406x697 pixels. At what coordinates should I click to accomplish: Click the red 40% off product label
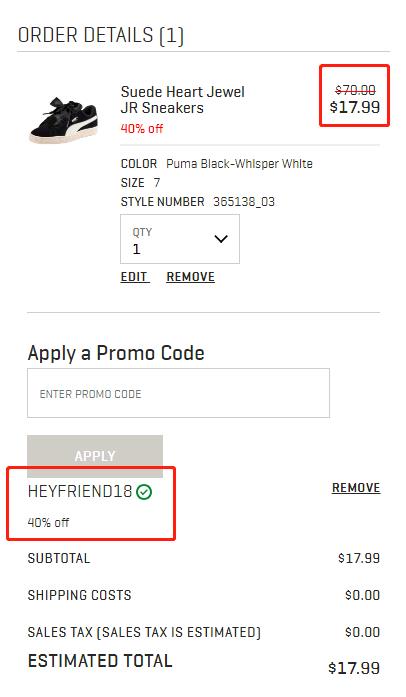(142, 129)
